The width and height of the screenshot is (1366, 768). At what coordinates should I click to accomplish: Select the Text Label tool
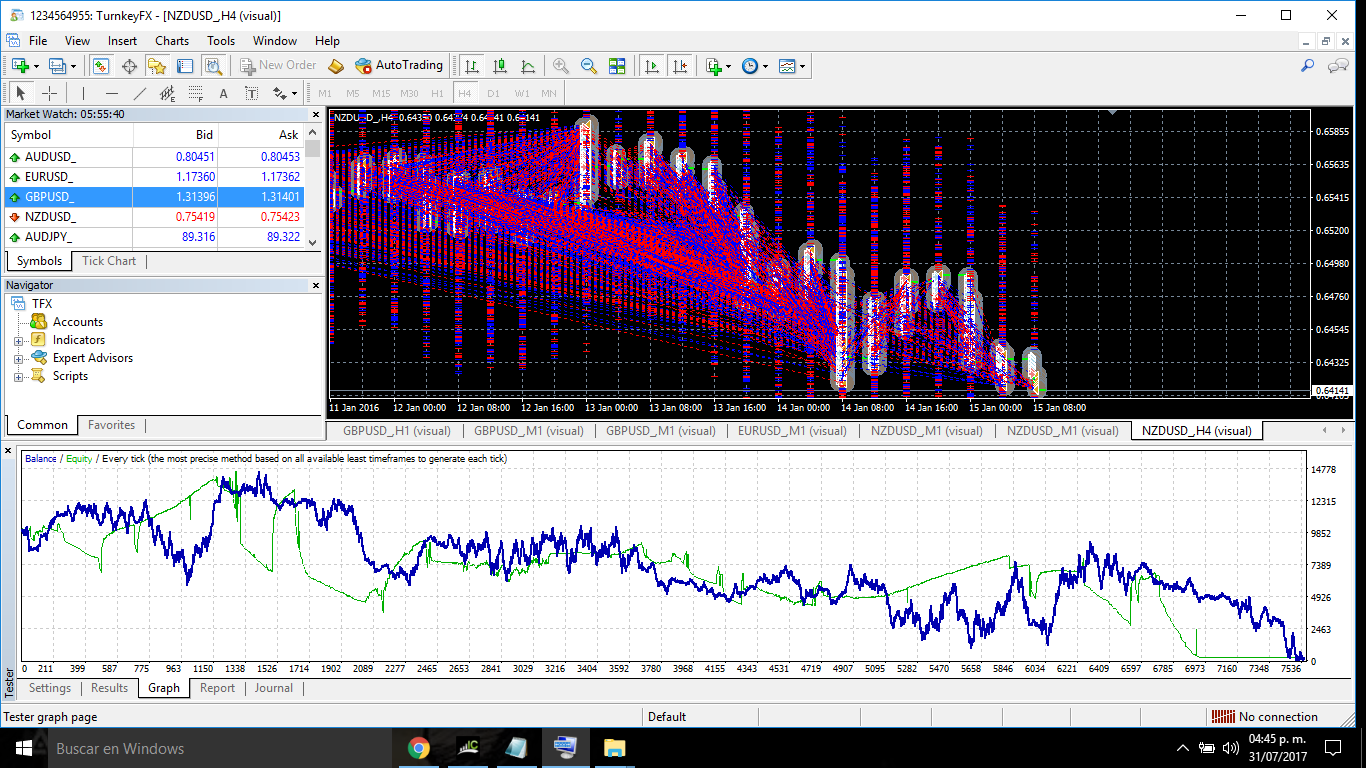[x=251, y=93]
